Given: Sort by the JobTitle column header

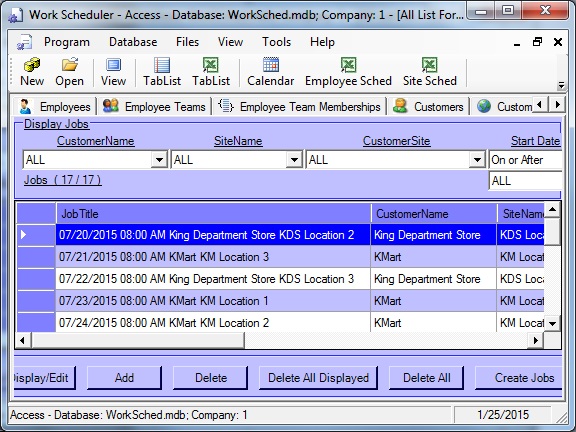Looking at the screenshot, I should (x=213, y=214).
